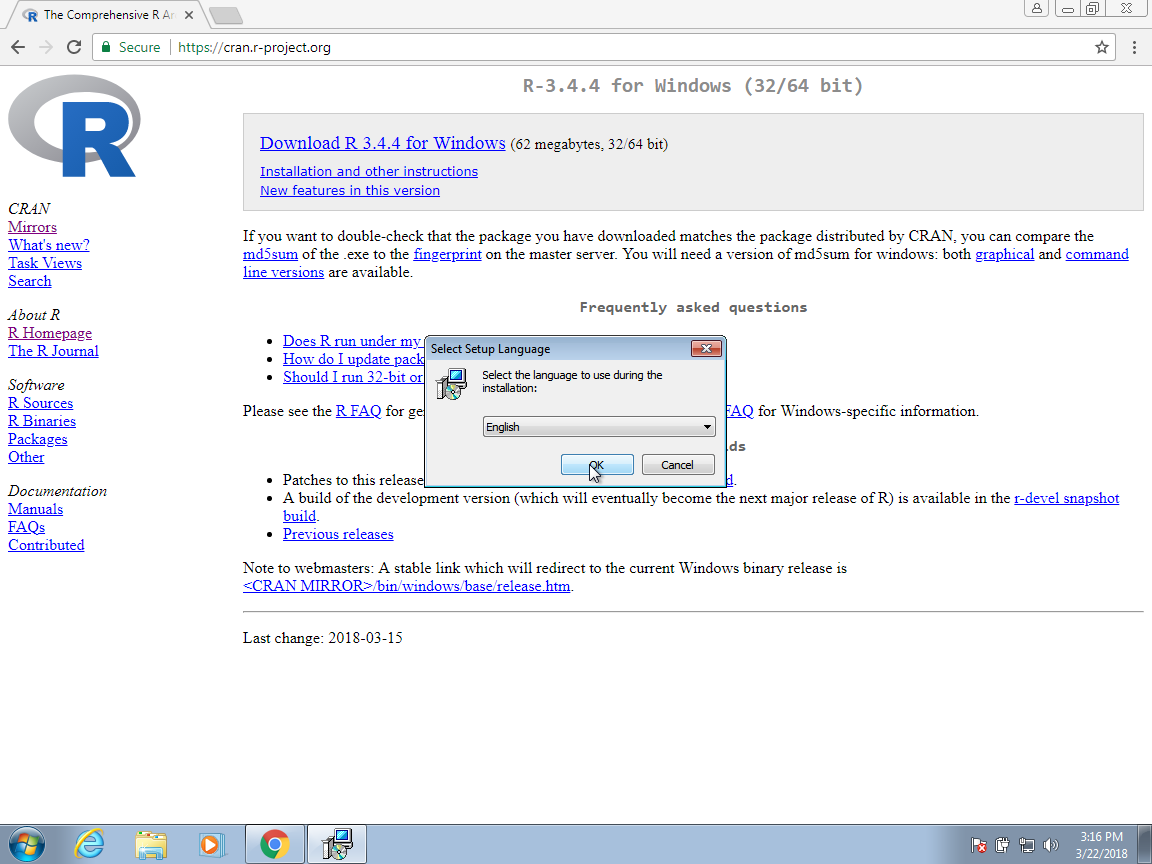This screenshot has height=864, width=1152.
Task: Click the volume speaker tray icon
Action: click(1050, 845)
